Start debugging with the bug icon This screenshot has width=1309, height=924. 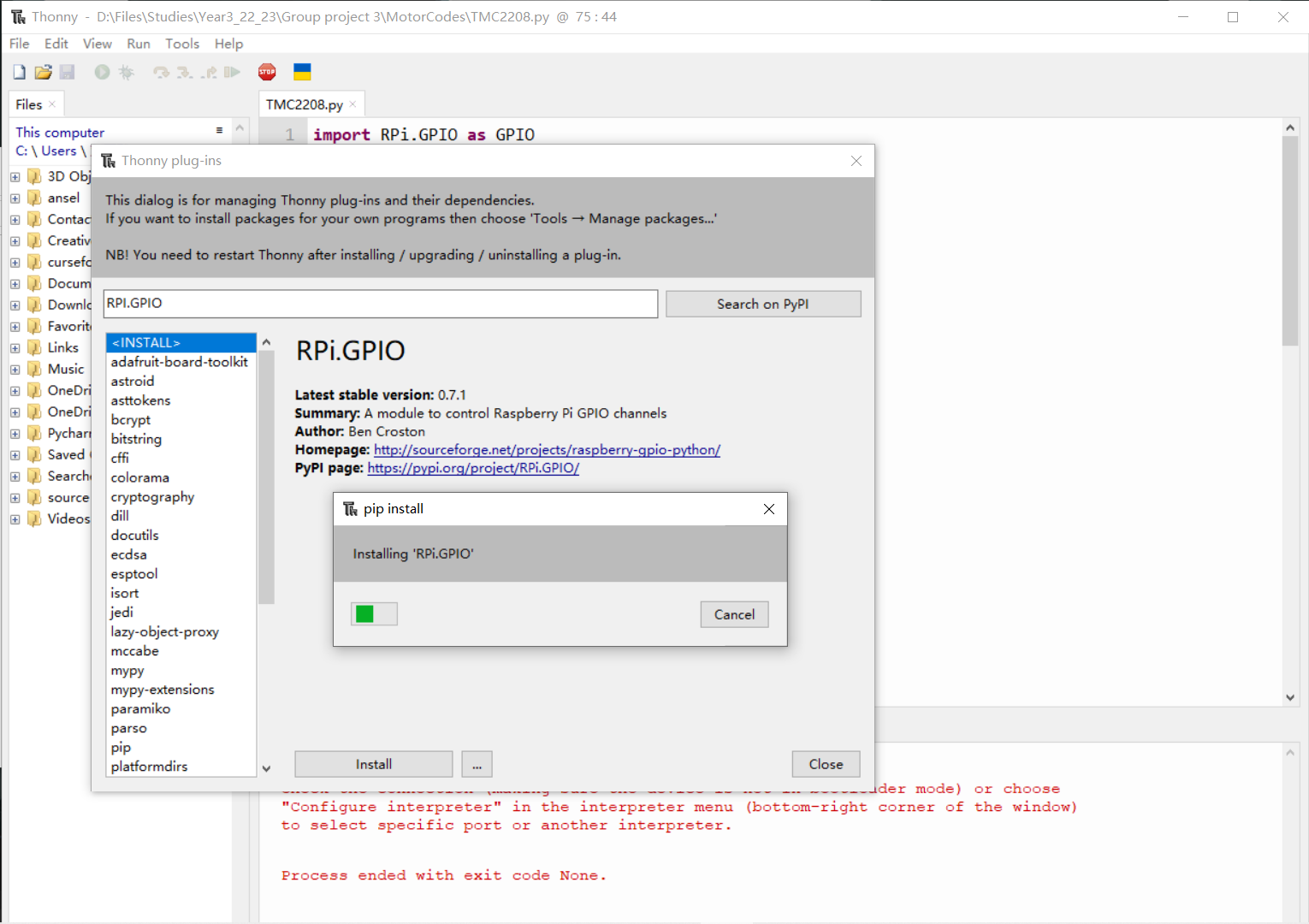tap(126, 72)
